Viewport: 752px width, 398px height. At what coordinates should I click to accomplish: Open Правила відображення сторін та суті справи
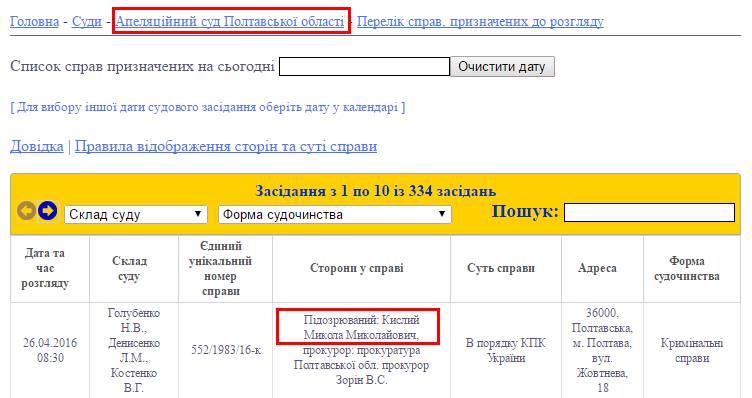[x=226, y=146]
